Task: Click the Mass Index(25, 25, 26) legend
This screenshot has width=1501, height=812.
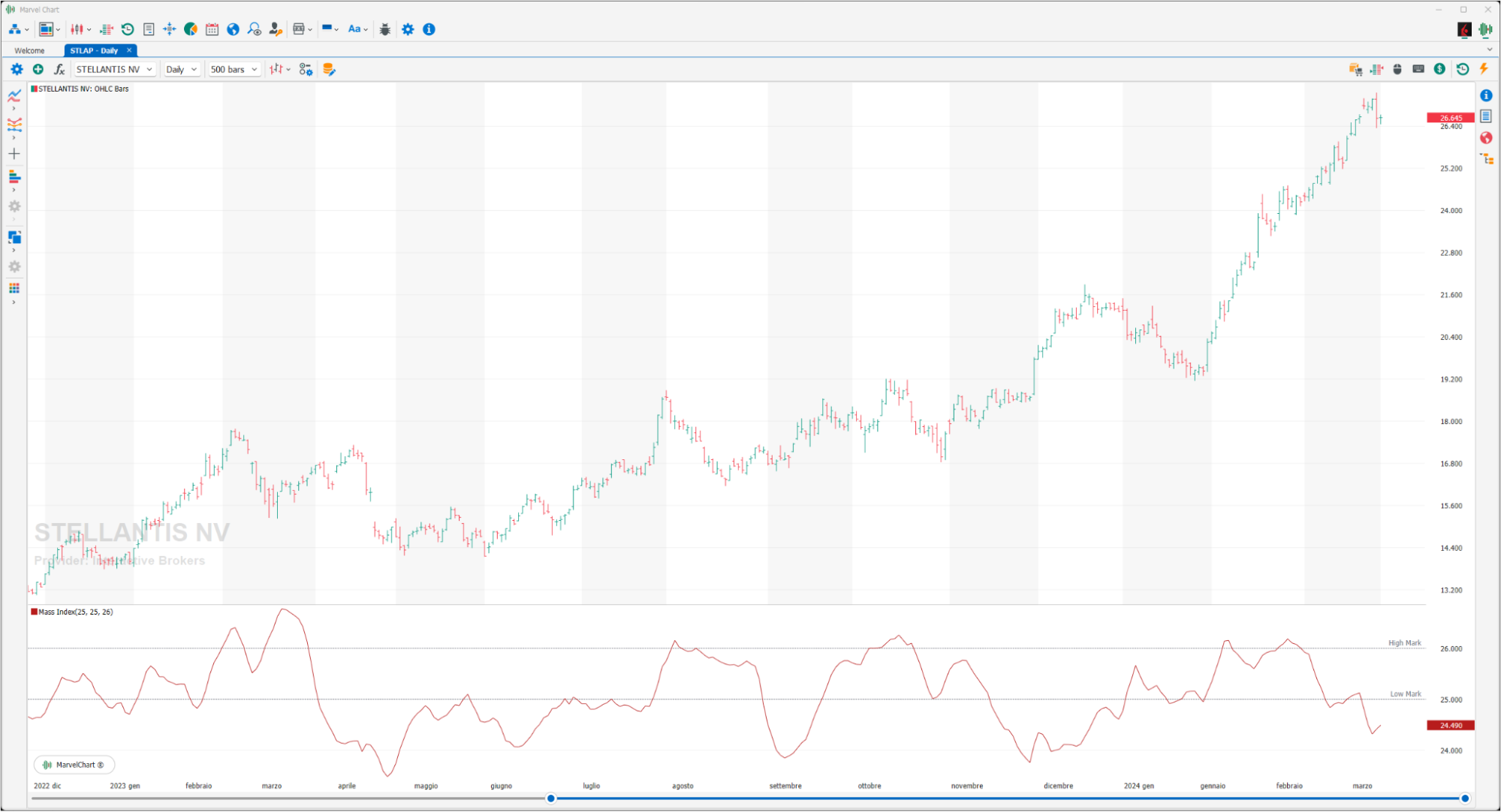Action: coord(72,612)
